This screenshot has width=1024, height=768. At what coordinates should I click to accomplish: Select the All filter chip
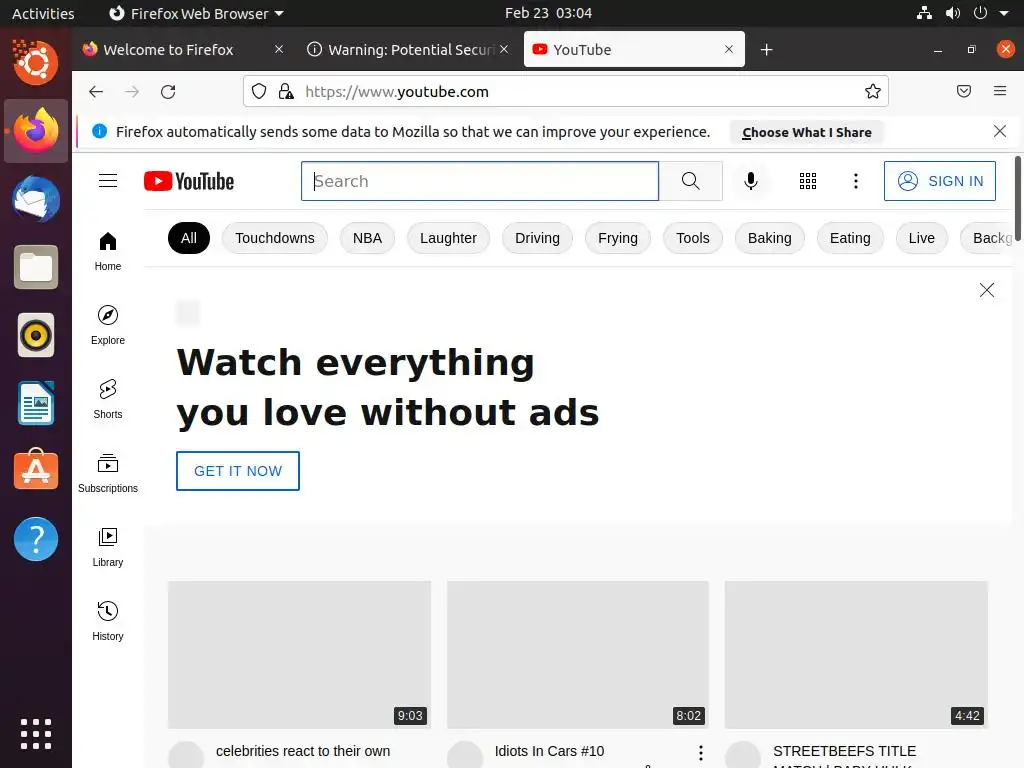click(x=189, y=238)
